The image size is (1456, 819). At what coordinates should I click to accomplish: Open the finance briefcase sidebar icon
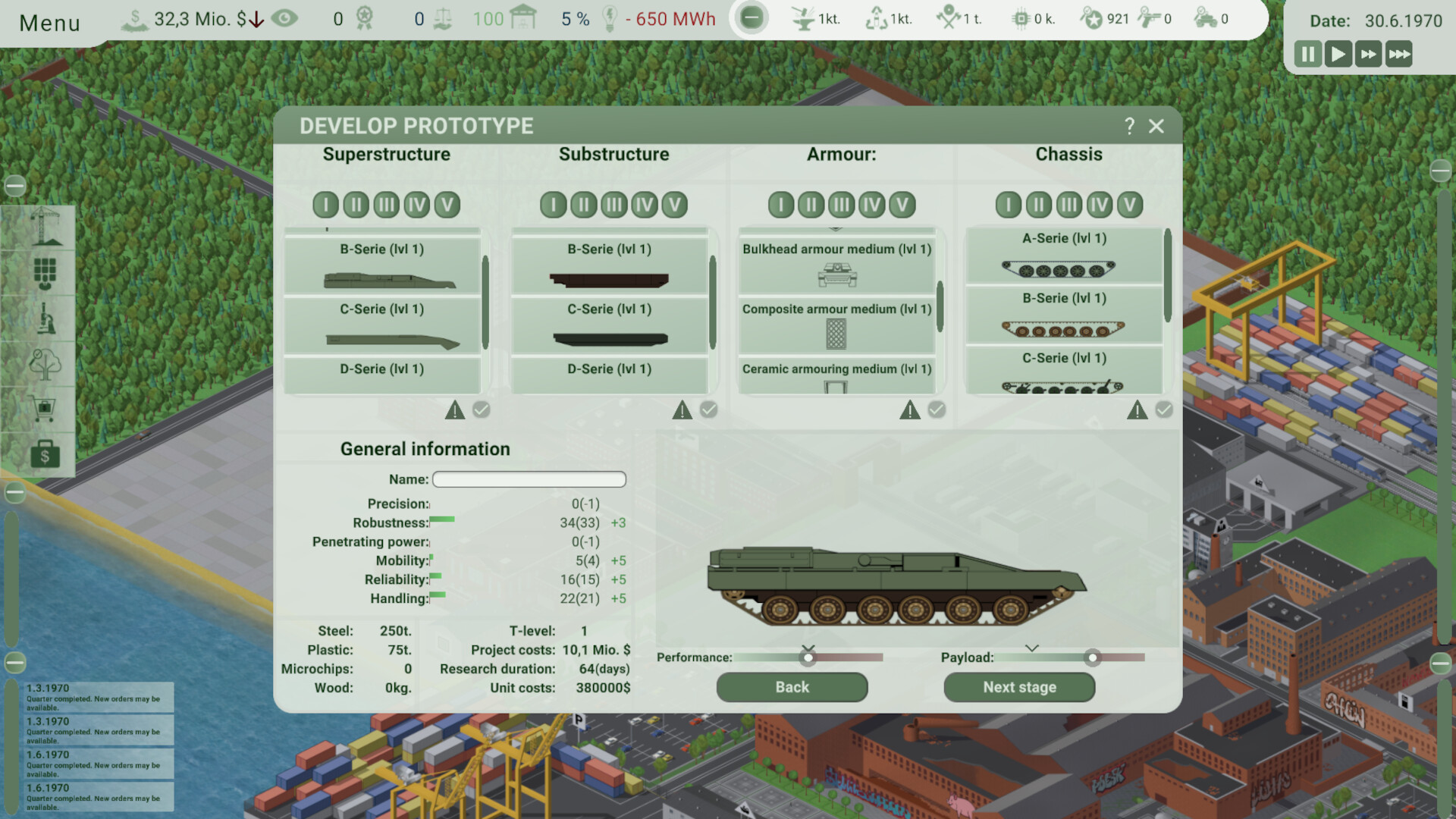45,455
